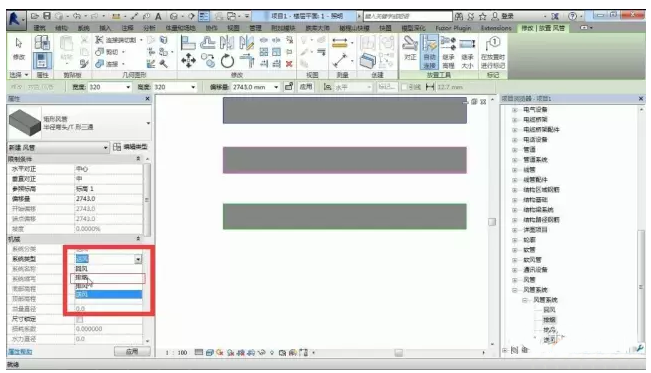This screenshot has width=651, height=373.
Task: Click the Rotate tool icon
Action: (x=227, y=61)
